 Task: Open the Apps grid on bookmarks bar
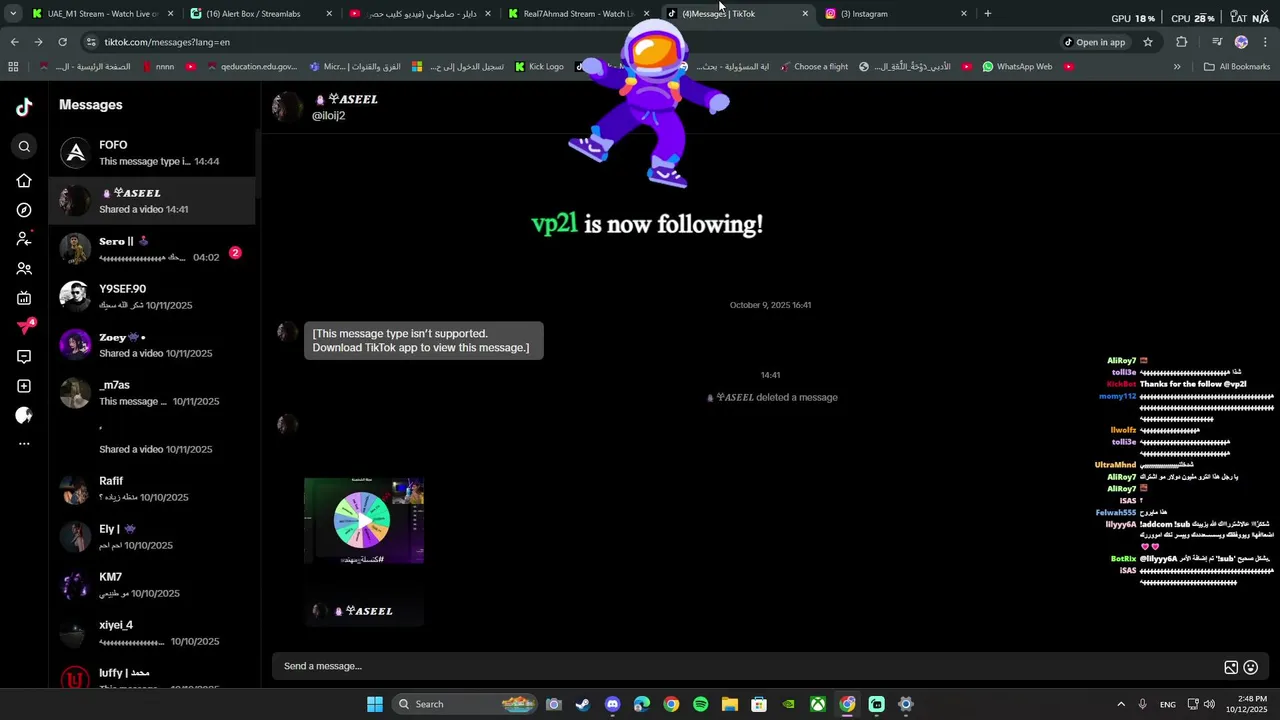pyautogui.click(x=13, y=67)
